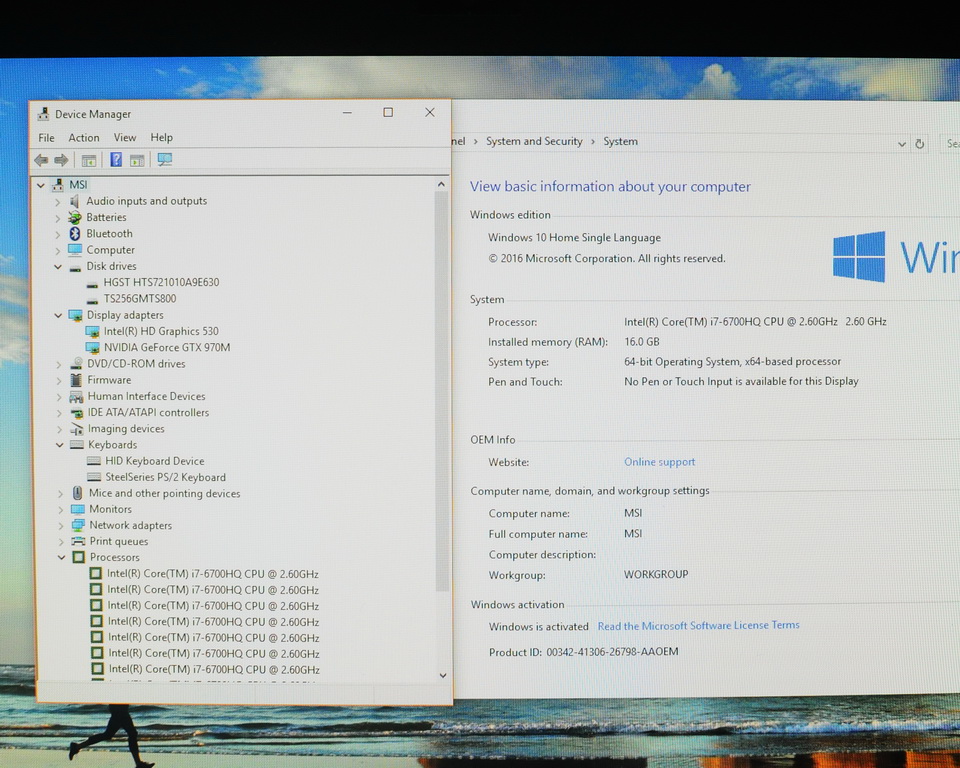Expand the Computer category
Screen dimensions: 960x768
(x=58, y=250)
